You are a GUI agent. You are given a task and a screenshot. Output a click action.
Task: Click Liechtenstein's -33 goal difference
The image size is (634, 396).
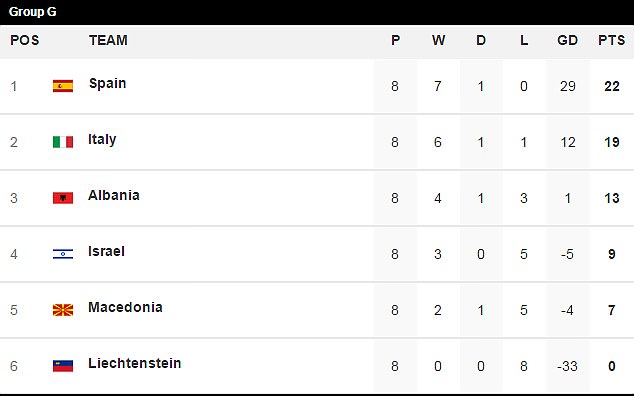click(x=567, y=366)
